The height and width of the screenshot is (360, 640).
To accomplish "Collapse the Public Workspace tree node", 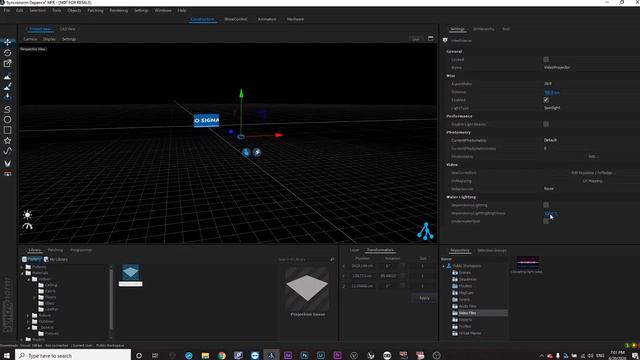I will pos(444,266).
